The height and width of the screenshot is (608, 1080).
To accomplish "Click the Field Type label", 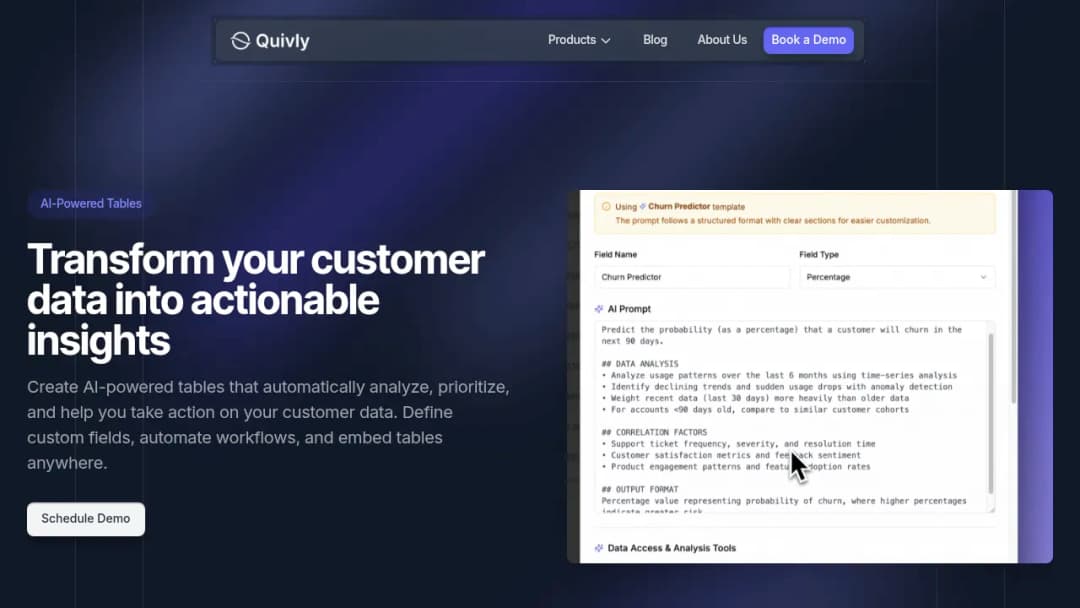I will [819, 255].
